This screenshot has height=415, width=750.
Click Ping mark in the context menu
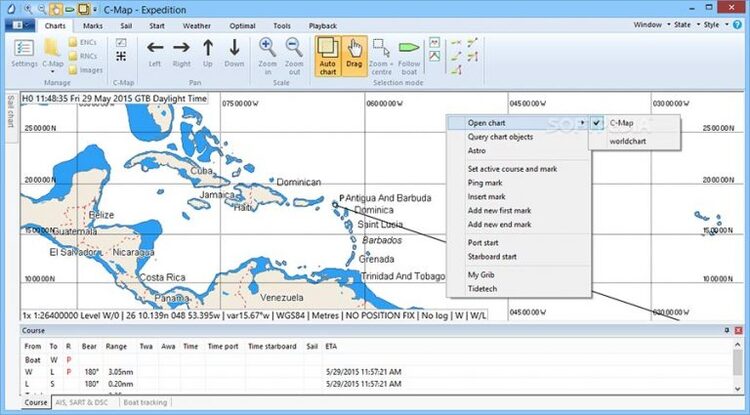(485, 183)
